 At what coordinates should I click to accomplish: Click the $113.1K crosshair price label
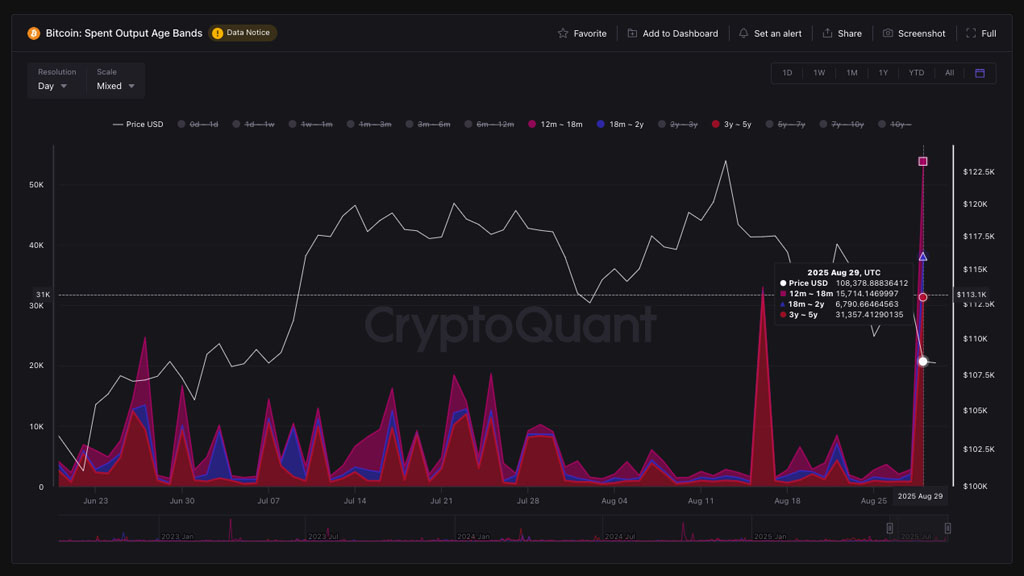[x=971, y=295]
